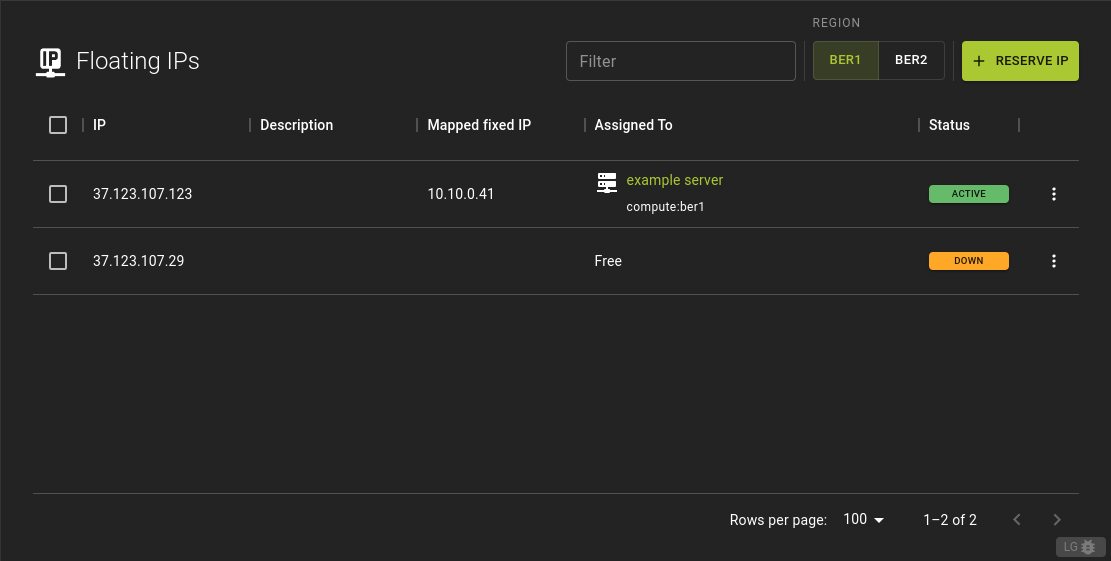Screen dimensions: 1111x561
Task: Sort by the Status column header
Action: 949,125
